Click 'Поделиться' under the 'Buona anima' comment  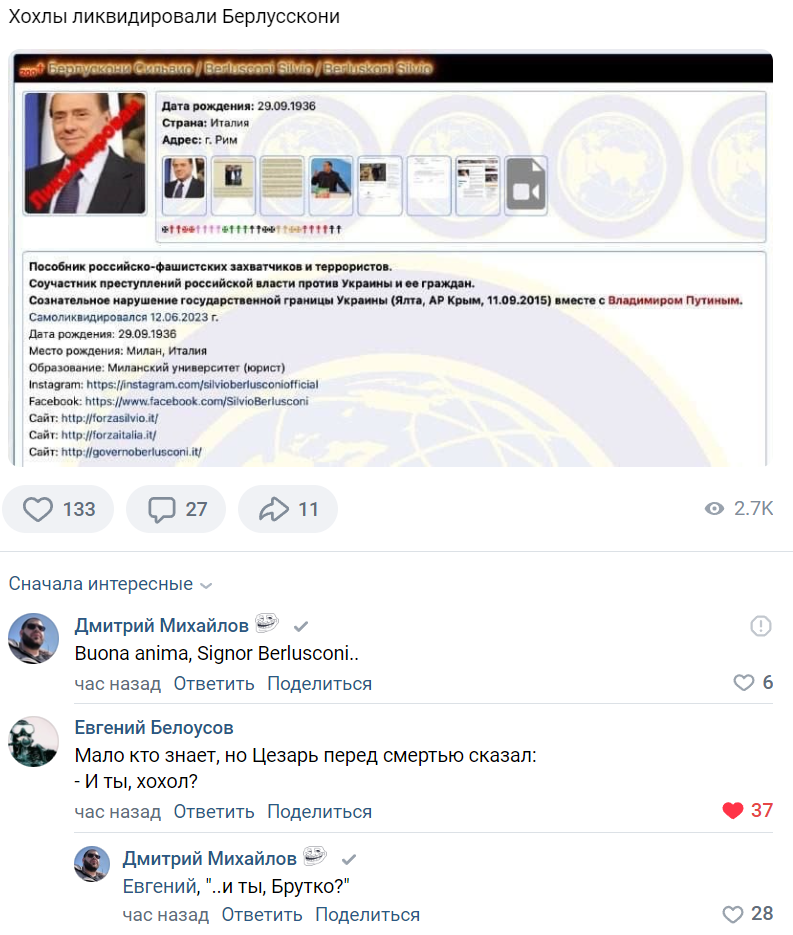(x=320, y=683)
